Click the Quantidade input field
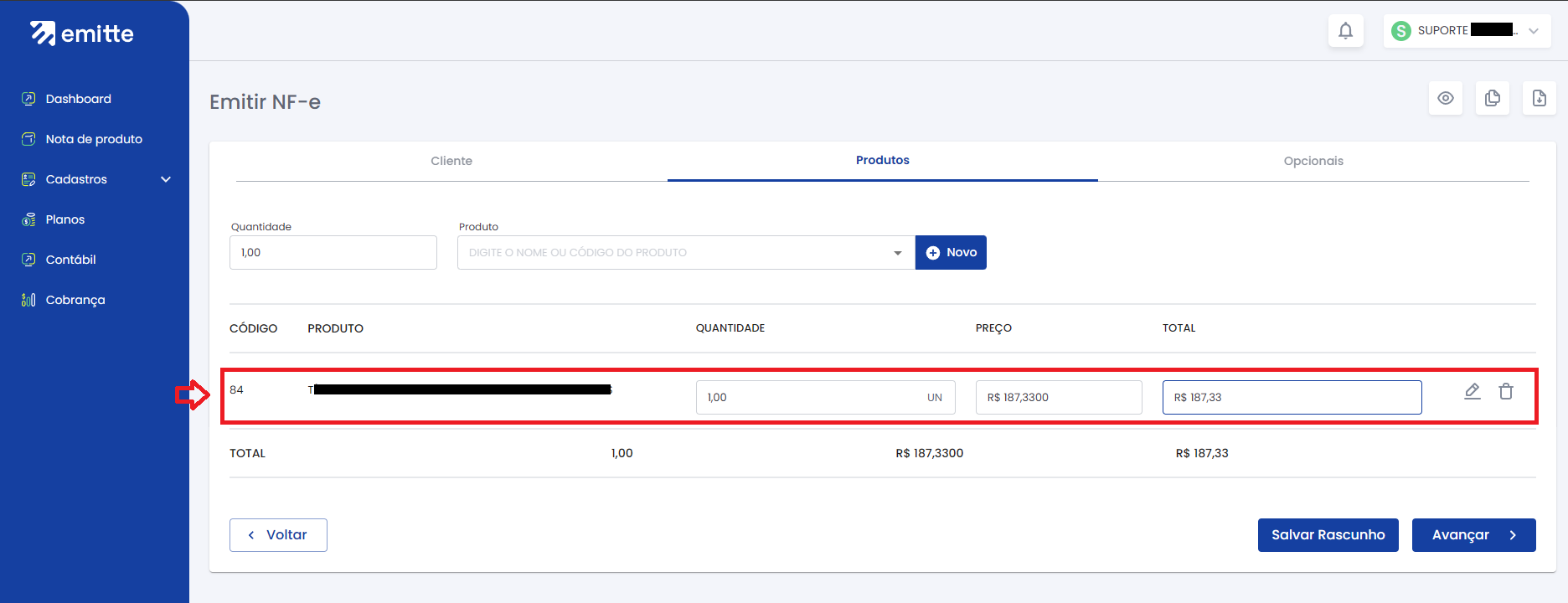The image size is (1568, 603). pyautogui.click(x=333, y=252)
